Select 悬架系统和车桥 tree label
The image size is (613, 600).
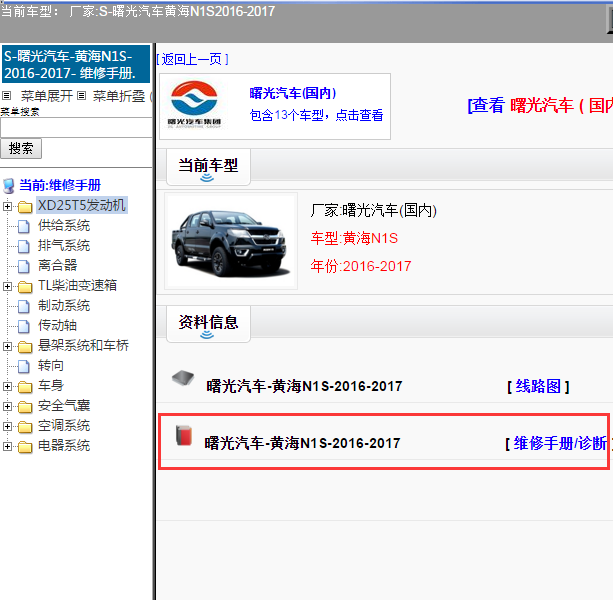[x=83, y=345]
